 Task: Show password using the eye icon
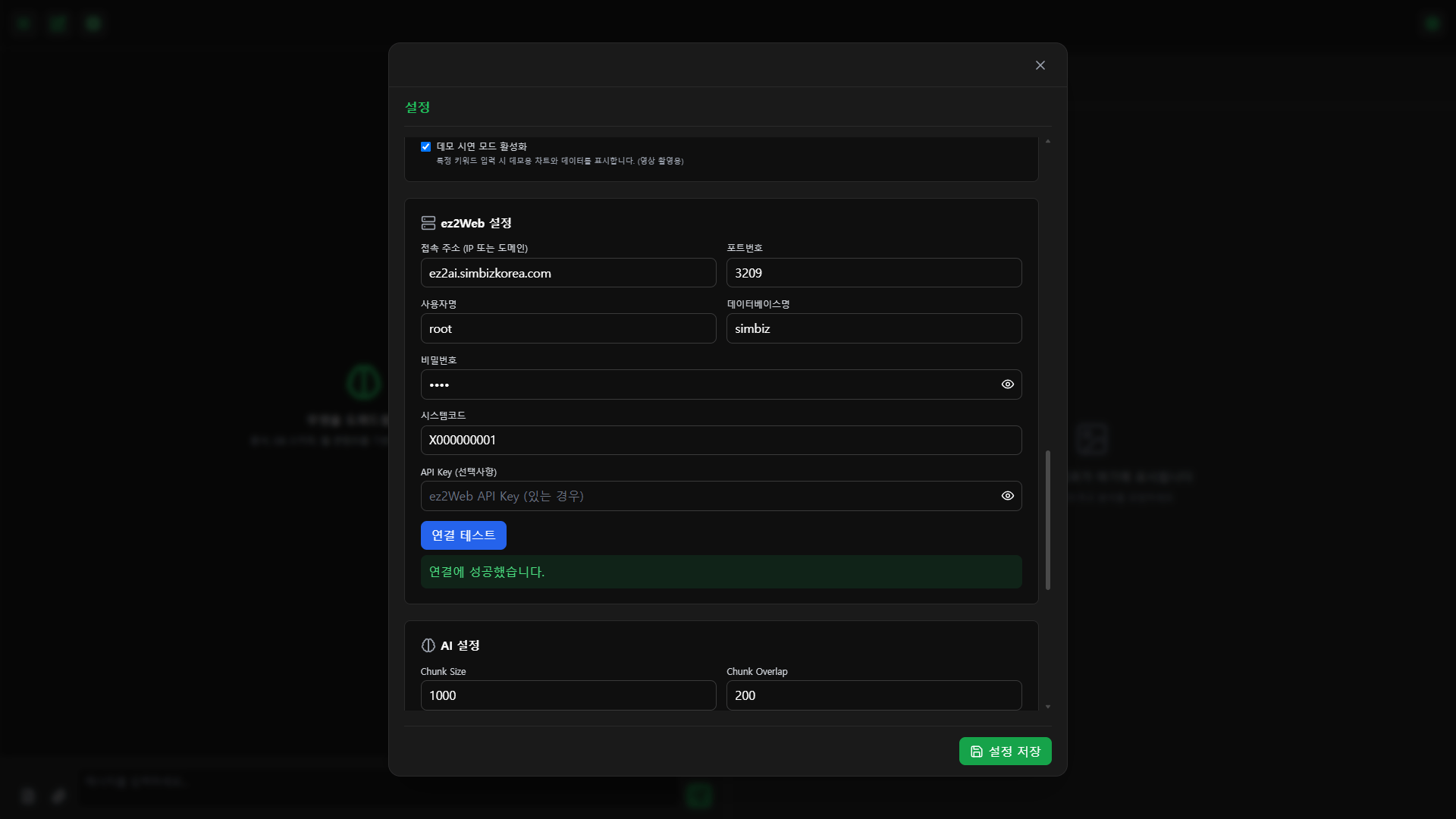point(1007,384)
